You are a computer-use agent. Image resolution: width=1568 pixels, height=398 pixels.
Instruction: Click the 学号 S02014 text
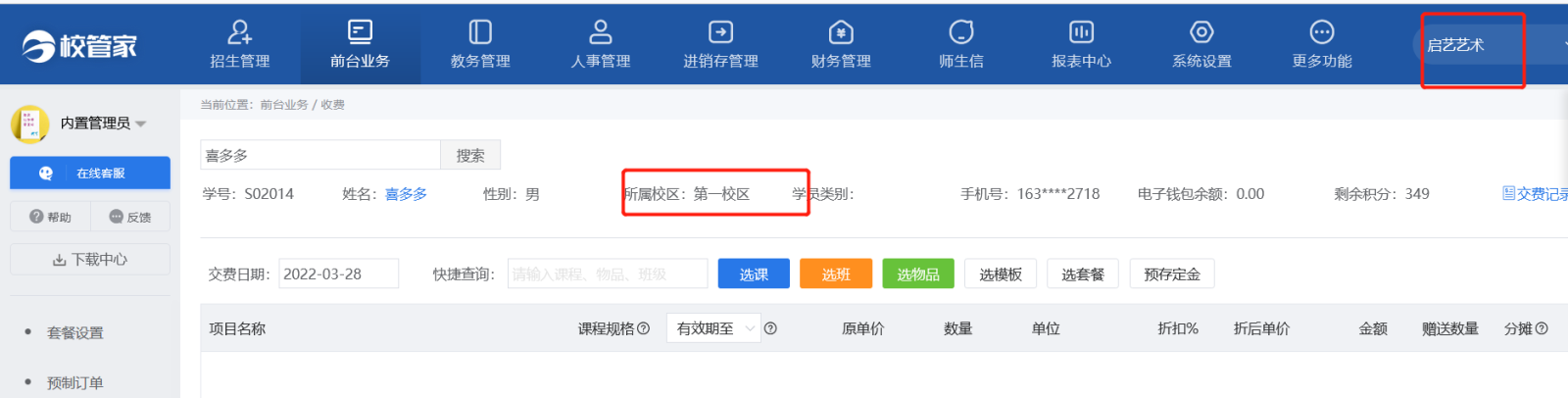(248, 194)
